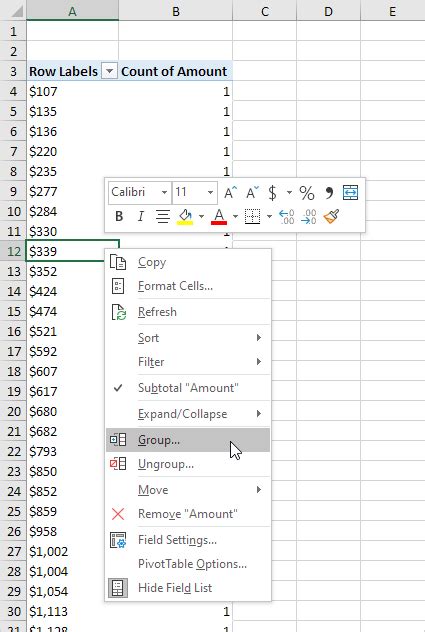Apply Percent Style formatting
This screenshot has height=632, width=425.
(x=307, y=193)
